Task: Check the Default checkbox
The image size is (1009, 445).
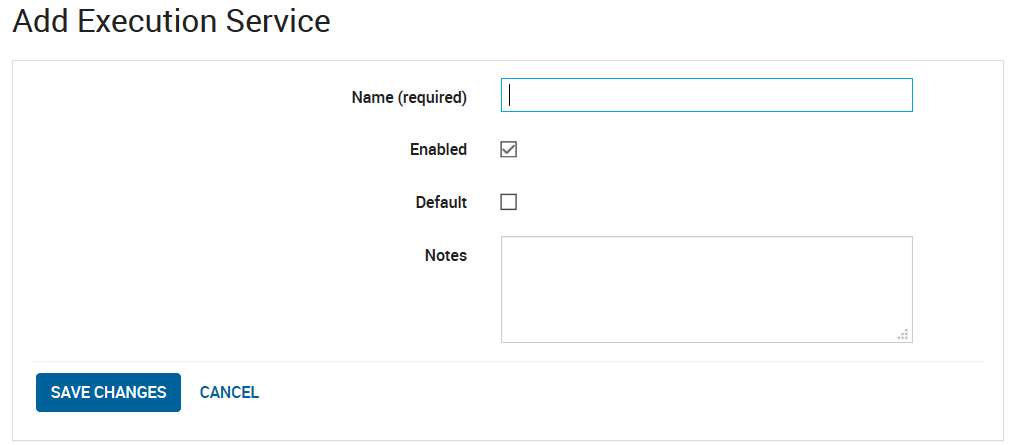Action: (508, 202)
